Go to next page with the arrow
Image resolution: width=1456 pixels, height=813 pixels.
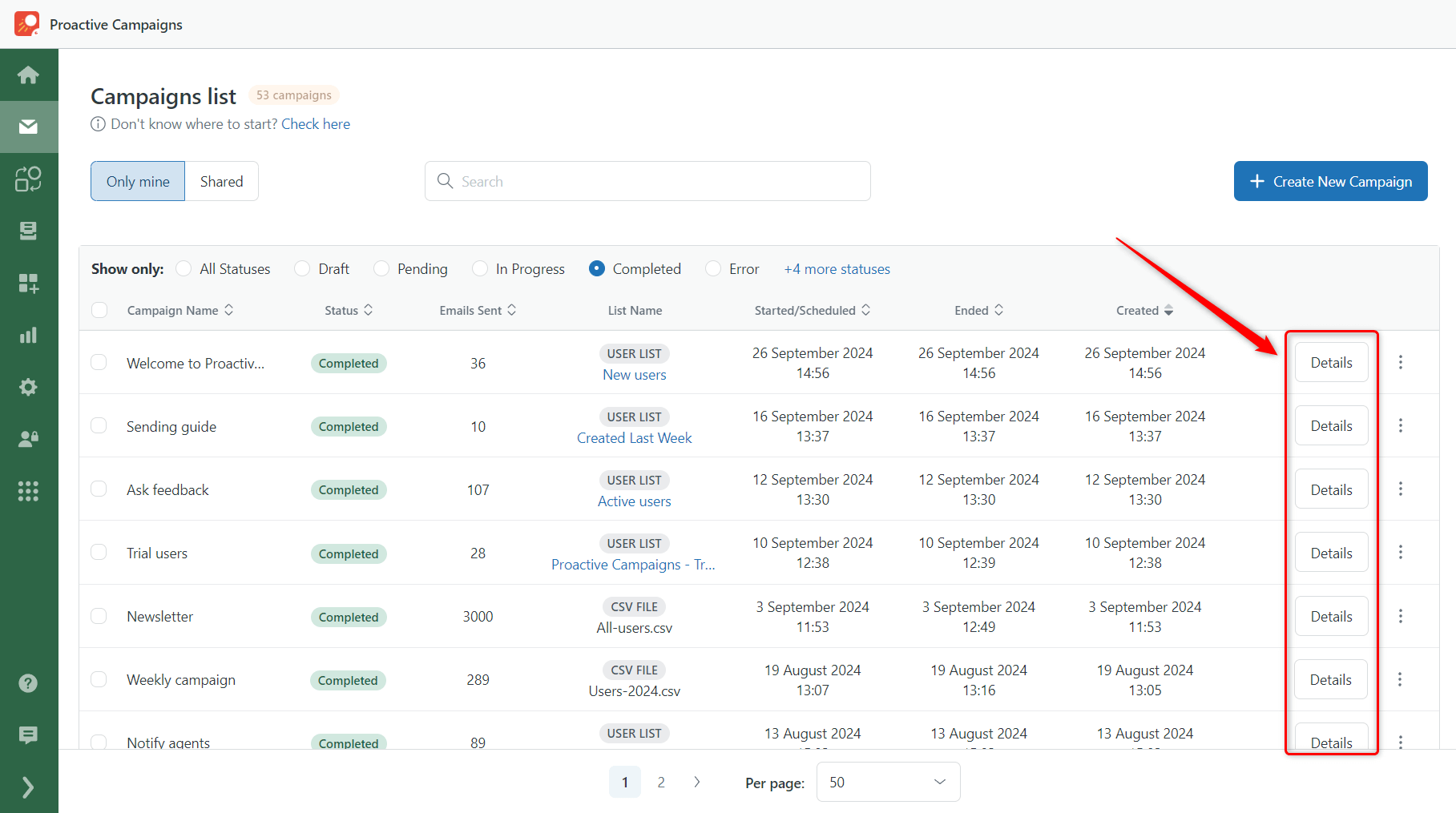click(697, 782)
